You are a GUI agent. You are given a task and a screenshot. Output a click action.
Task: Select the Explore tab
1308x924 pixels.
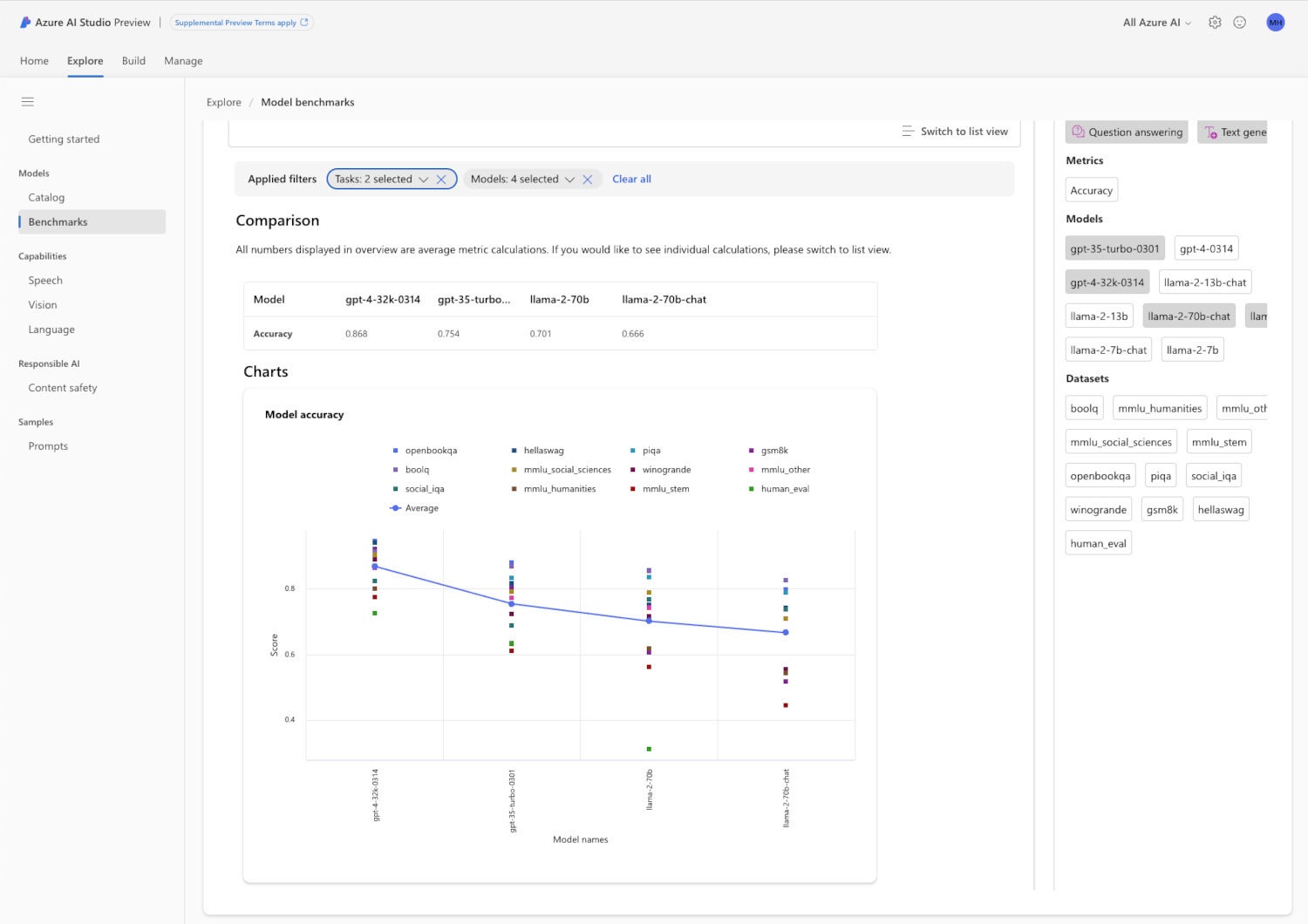(x=85, y=61)
